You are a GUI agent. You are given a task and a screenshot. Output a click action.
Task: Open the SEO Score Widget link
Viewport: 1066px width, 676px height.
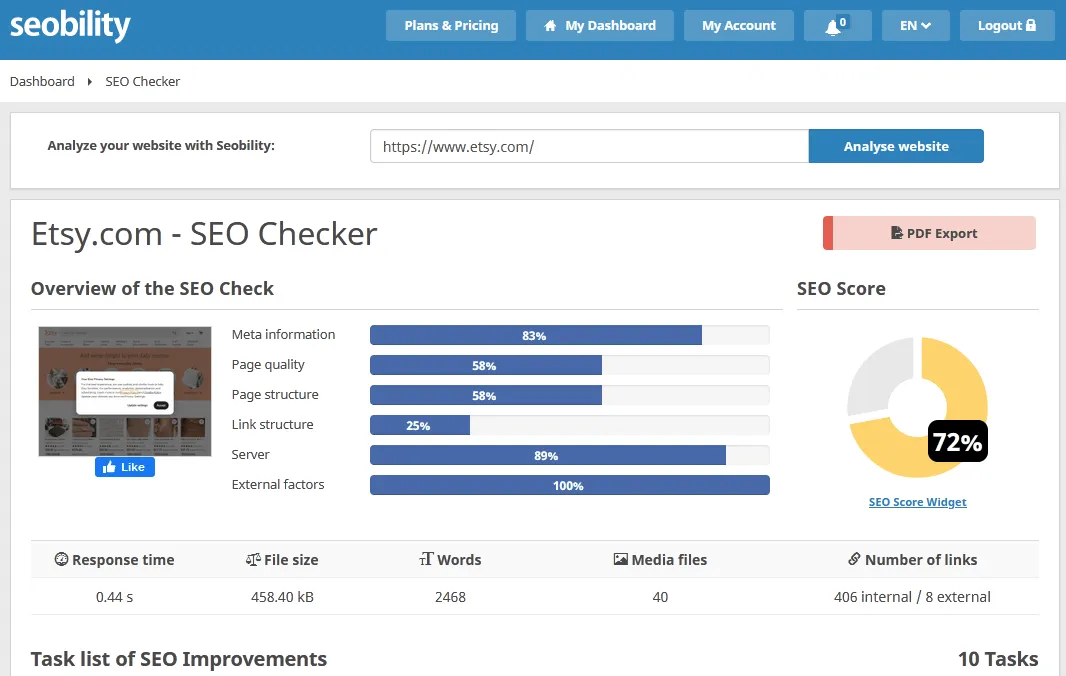point(917,502)
